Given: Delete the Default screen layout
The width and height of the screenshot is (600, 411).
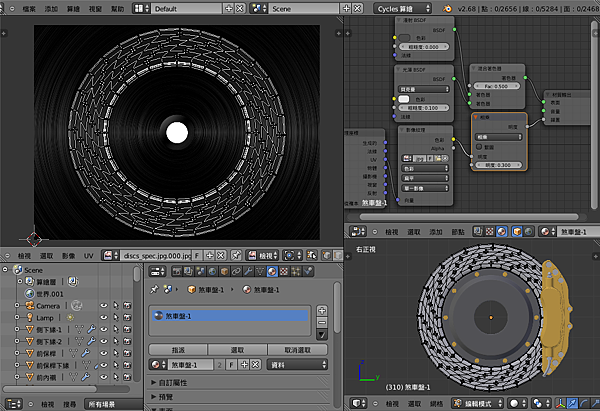Looking at the screenshot, I should (x=240, y=8).
